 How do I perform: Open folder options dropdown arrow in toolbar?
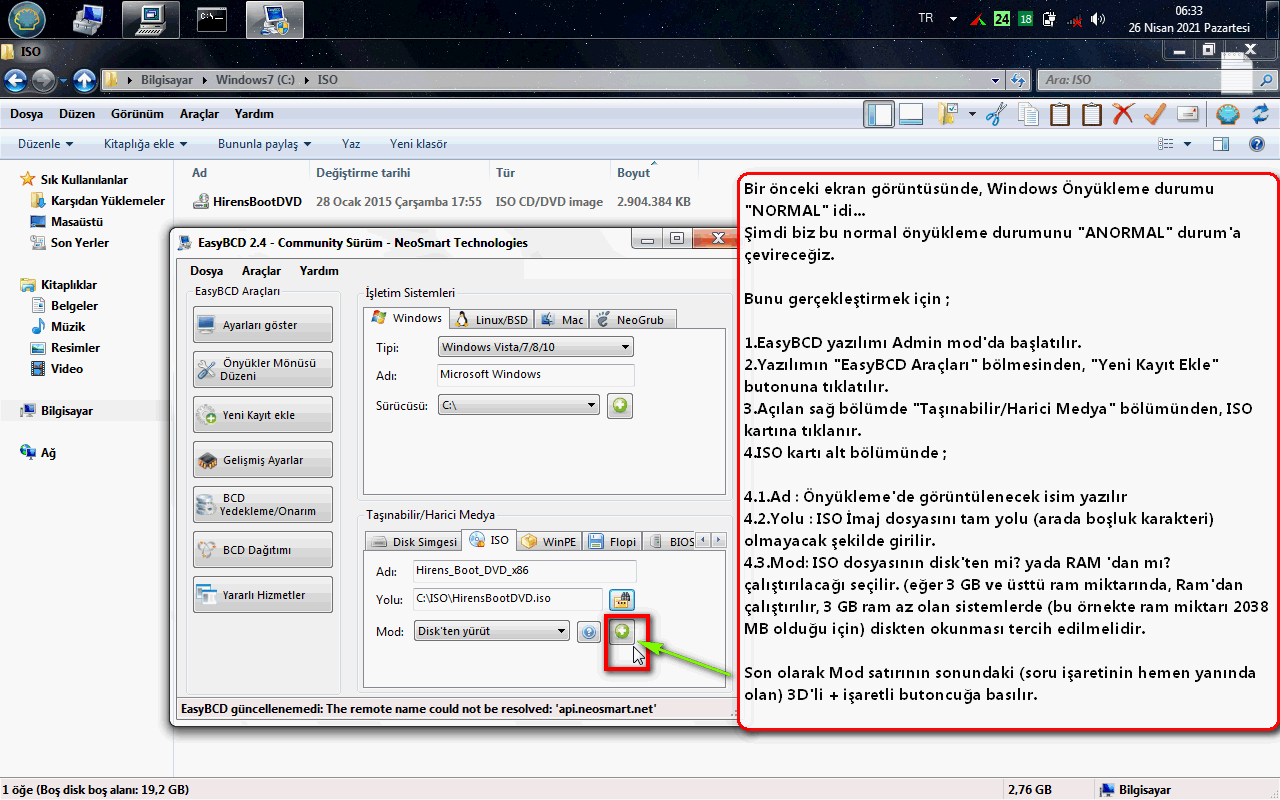coord(972,114)
